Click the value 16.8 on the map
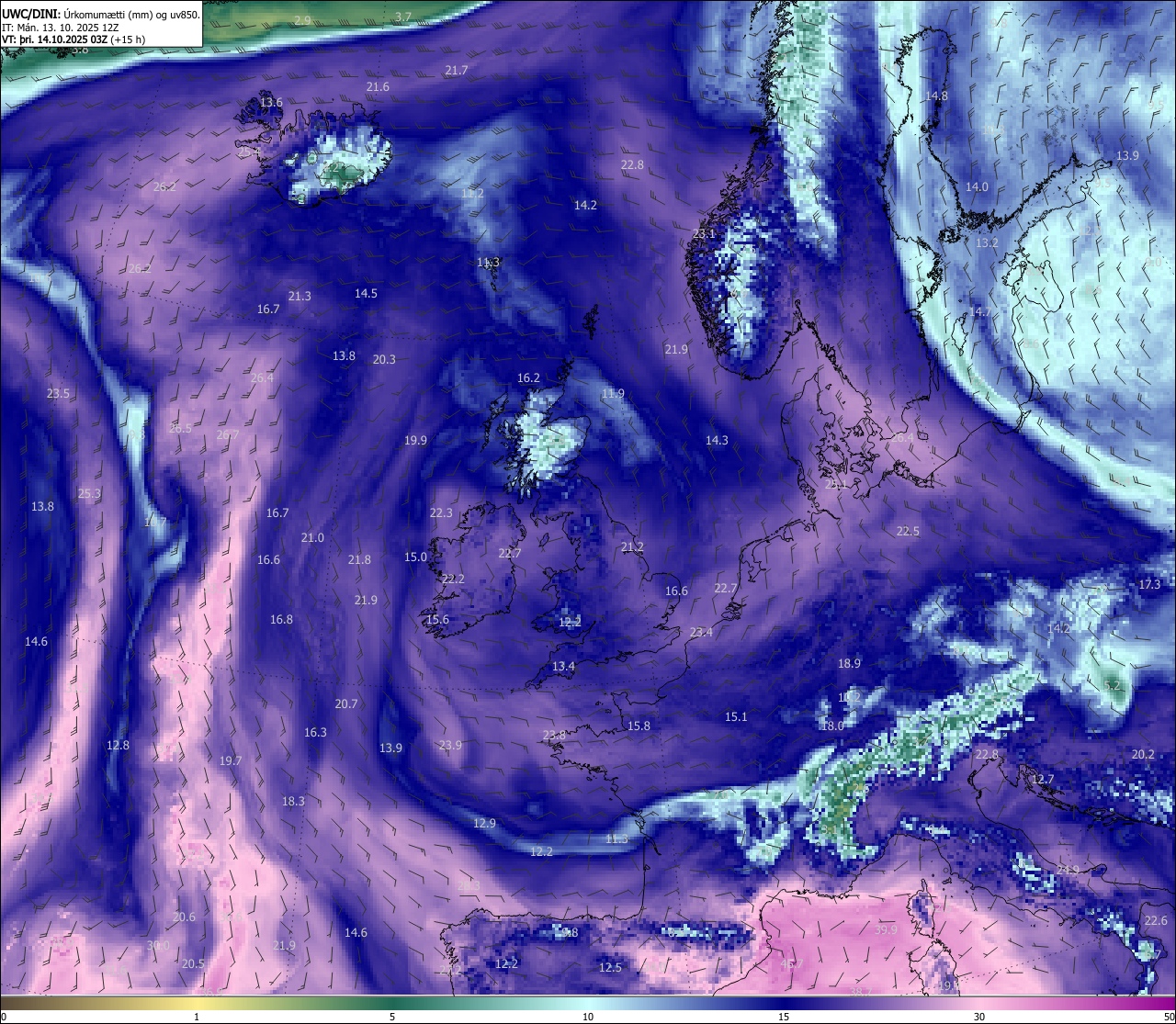The width and height of the screenshot is (1176, 1024). [x=281, y=619]
